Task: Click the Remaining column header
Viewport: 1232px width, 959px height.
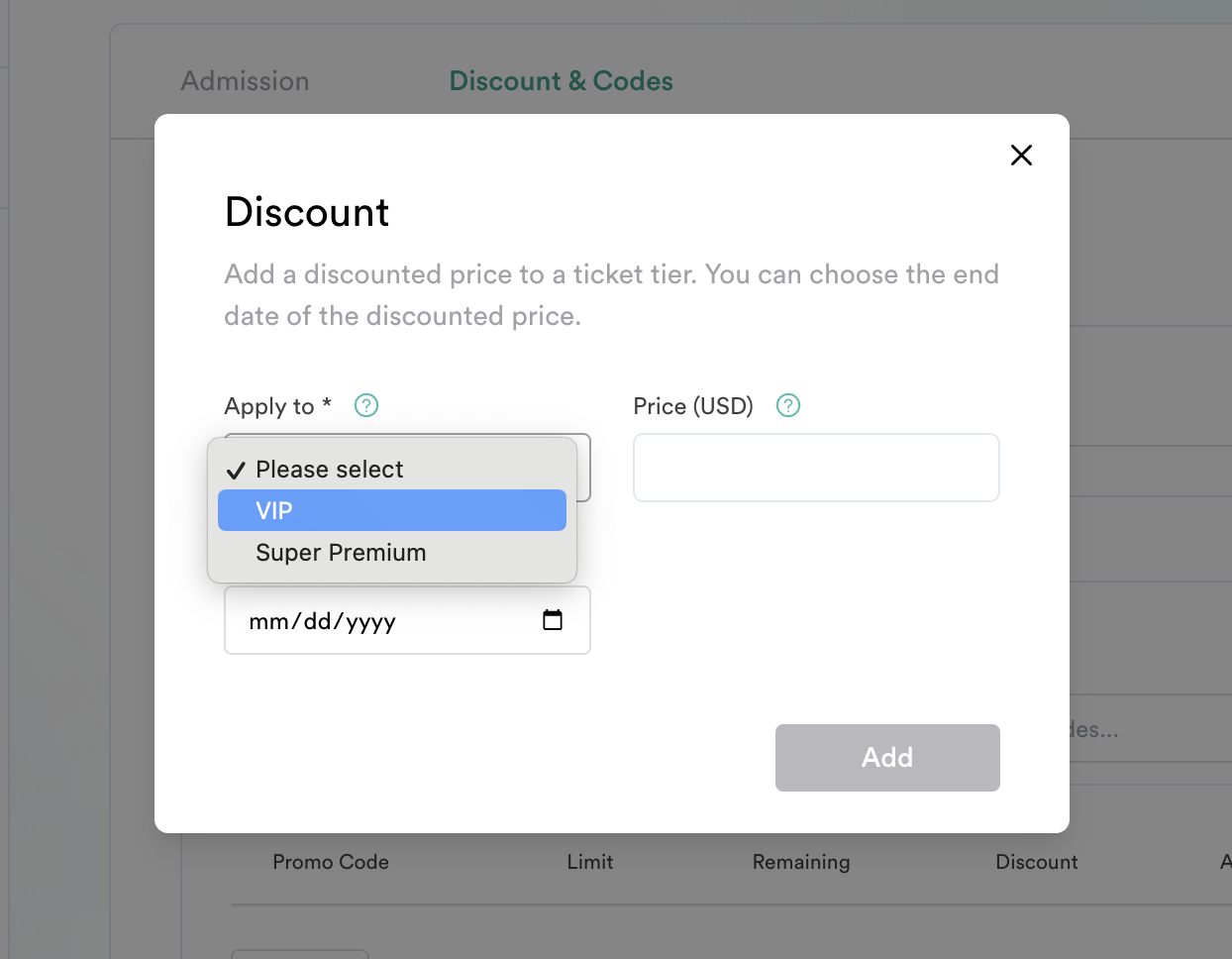Action: pos(801,862)
